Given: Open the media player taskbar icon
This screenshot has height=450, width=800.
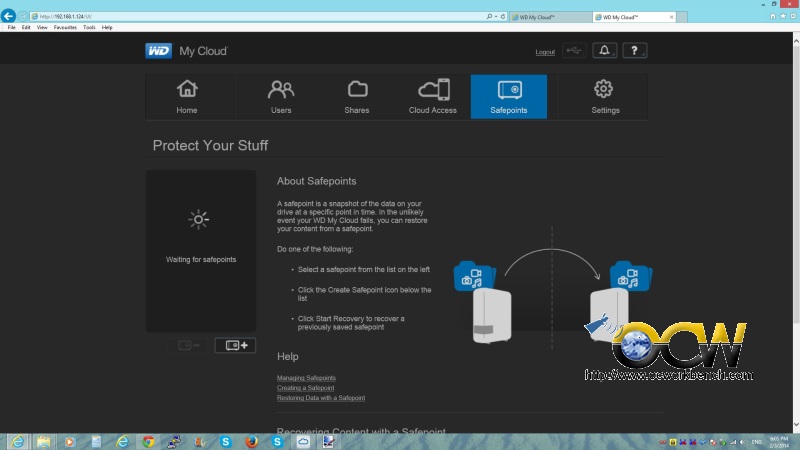Looking at the screenshot, I should [x=69, y=441].
